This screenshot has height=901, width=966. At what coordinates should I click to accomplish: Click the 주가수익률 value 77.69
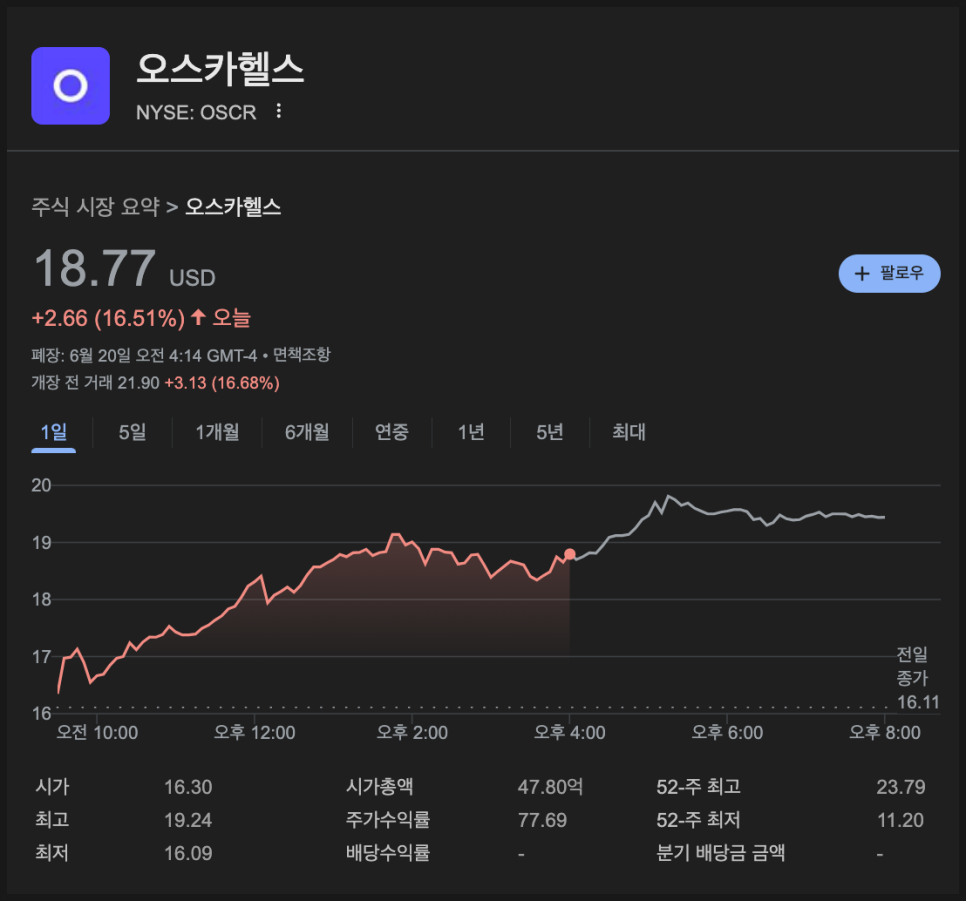coord(542,820)
